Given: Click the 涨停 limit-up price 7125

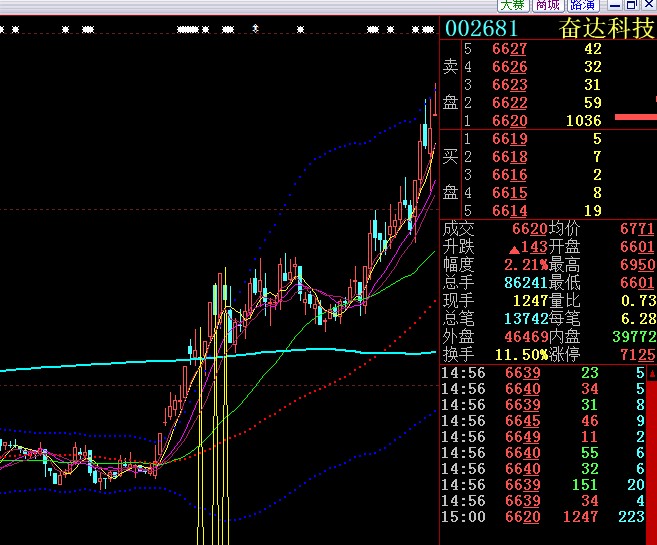Looking at the screenshot, I should [x=637, y=355].
